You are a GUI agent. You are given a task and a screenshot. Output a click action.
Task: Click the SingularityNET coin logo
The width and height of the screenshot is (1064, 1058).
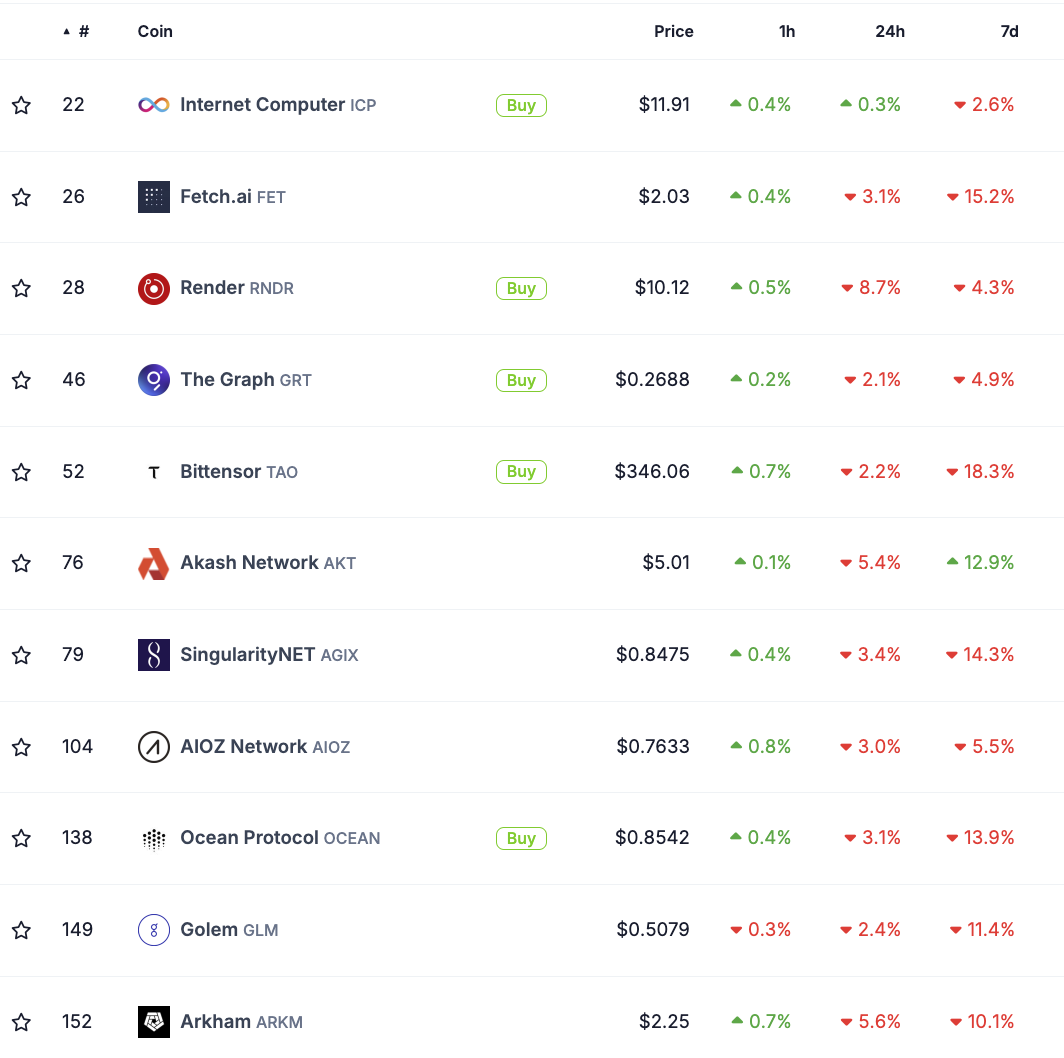click(153, 655)
